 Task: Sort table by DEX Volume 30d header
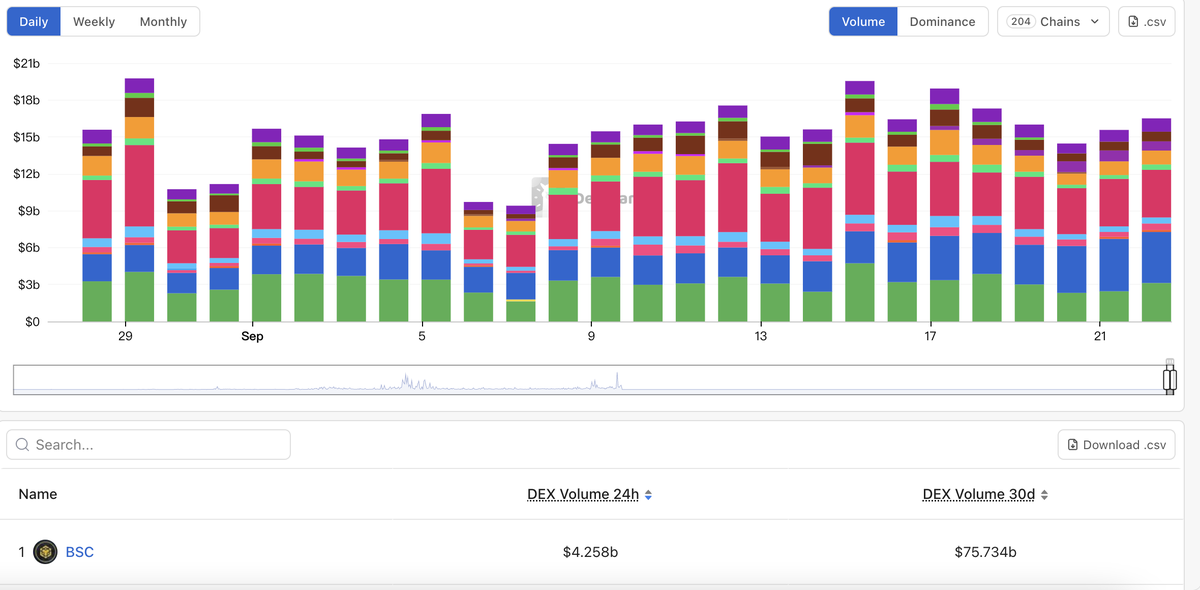tap(977, 495)
